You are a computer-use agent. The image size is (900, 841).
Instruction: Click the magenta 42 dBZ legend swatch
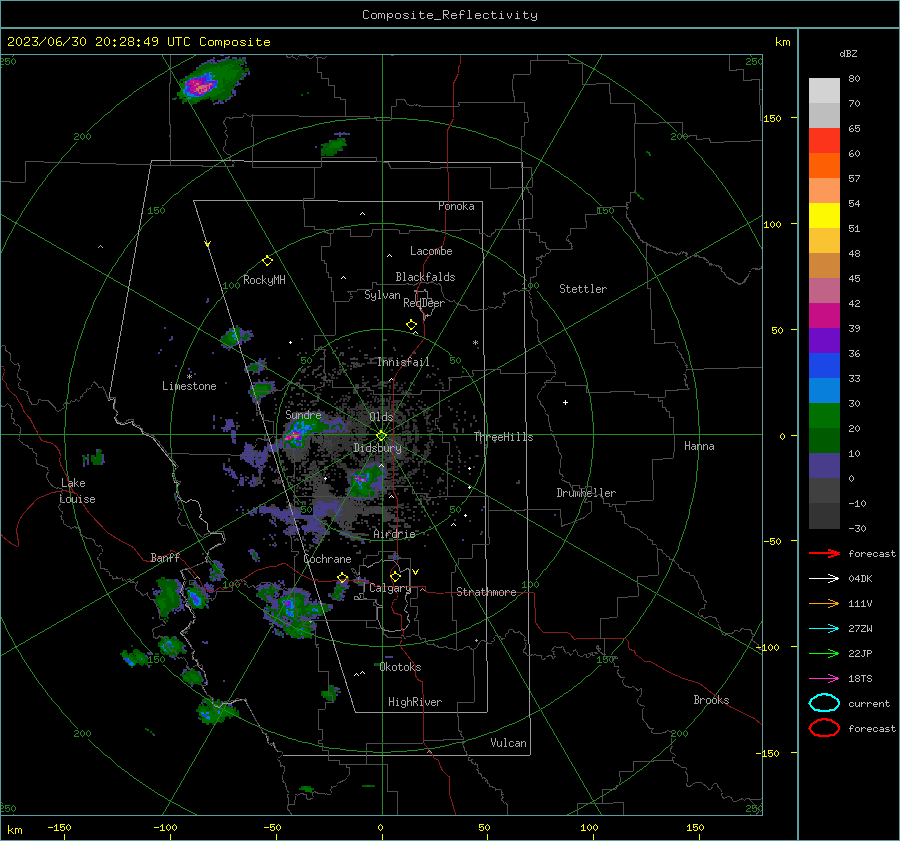(824, 316)
